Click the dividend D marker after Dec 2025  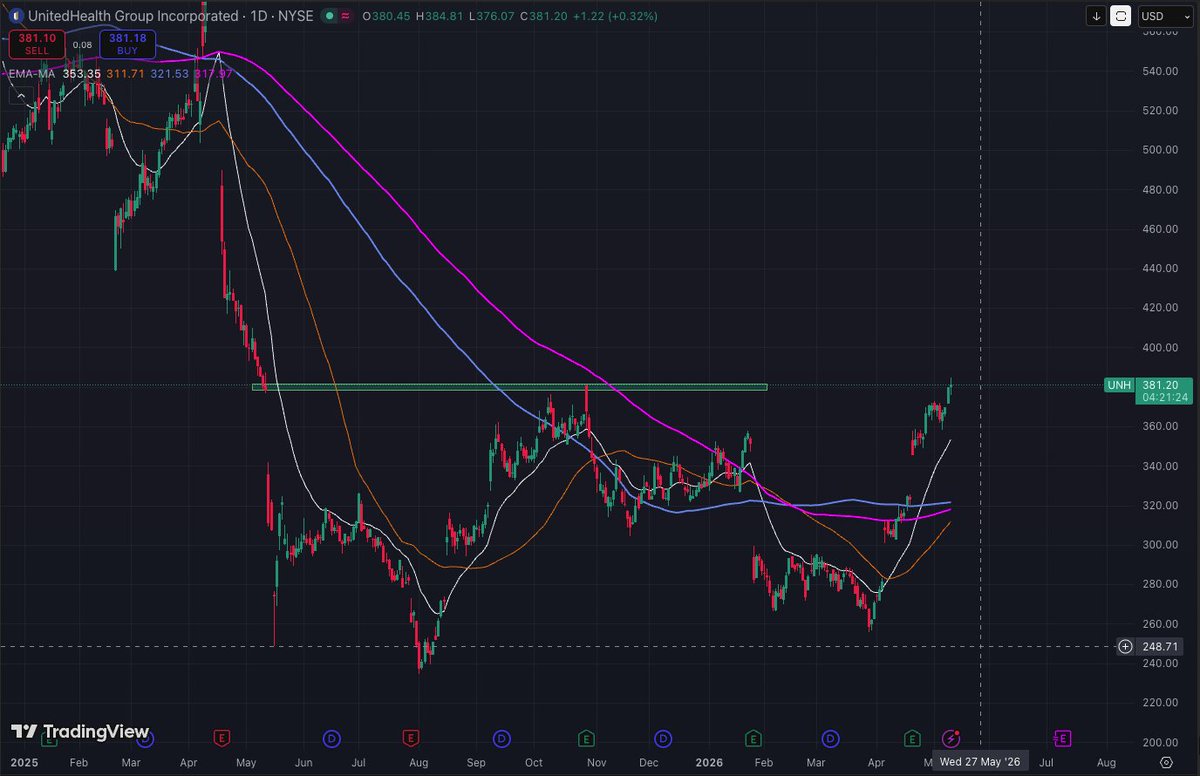click(662, 739)
